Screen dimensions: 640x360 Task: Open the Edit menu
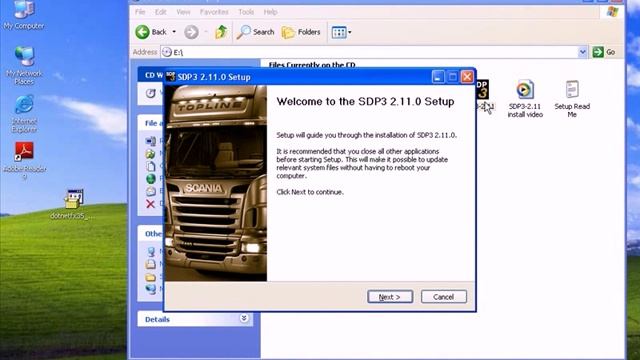(160, 12)
